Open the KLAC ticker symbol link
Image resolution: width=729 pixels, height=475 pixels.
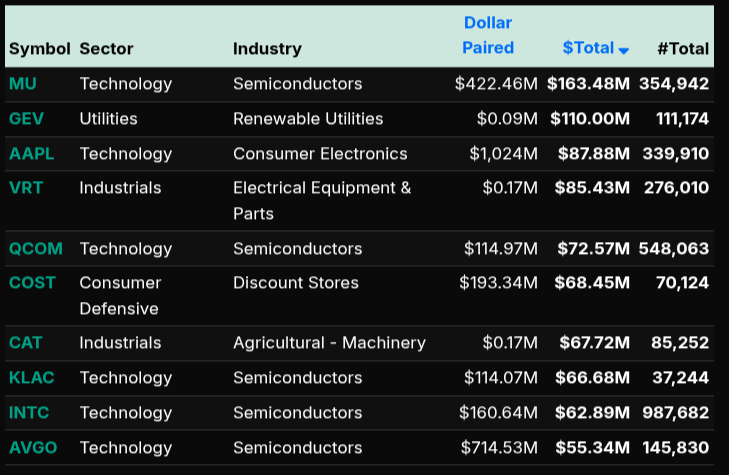[31, 378]
